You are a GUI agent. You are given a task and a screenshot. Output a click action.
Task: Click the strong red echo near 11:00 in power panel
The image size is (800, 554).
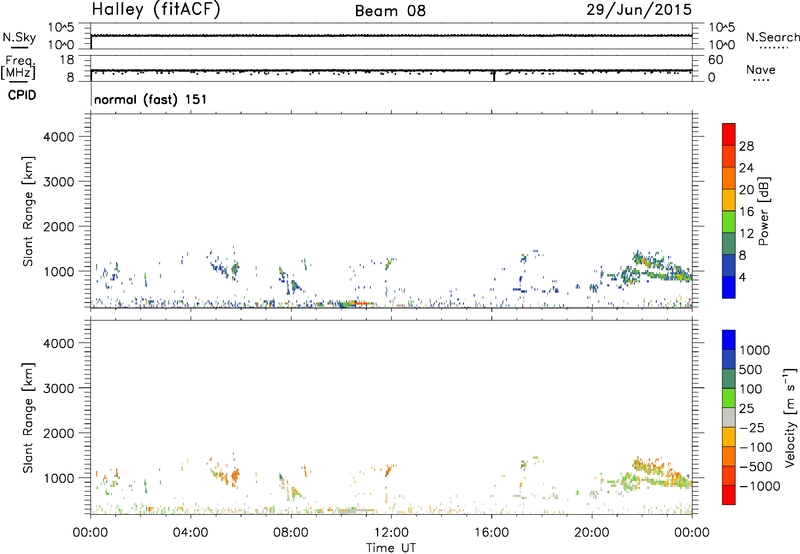tap(362, 304)
